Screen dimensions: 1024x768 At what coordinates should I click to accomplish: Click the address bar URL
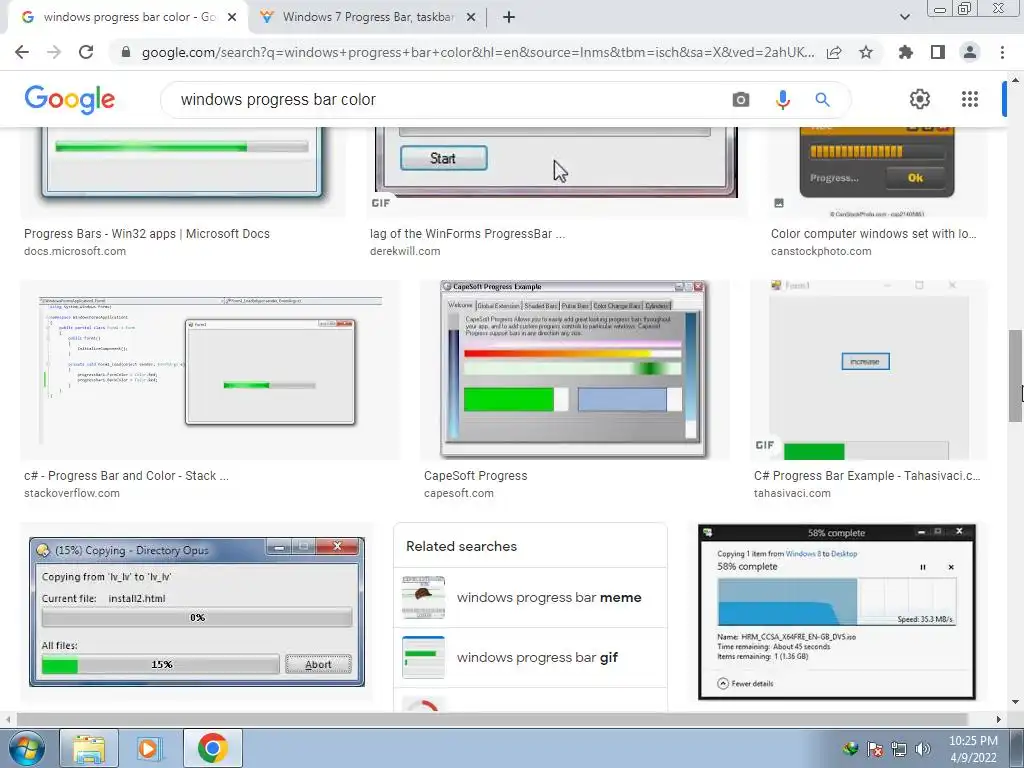tap(478, 52)
